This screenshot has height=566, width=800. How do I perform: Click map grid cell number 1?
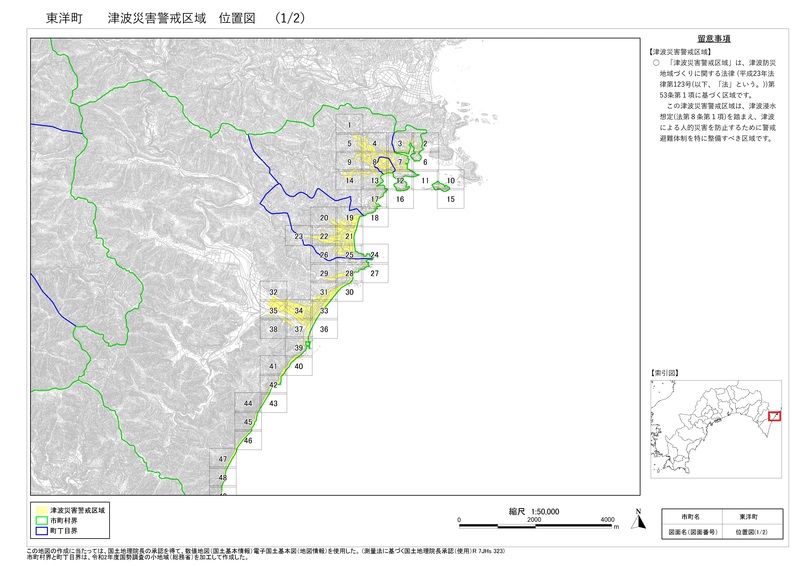click(x=349, y=124)
